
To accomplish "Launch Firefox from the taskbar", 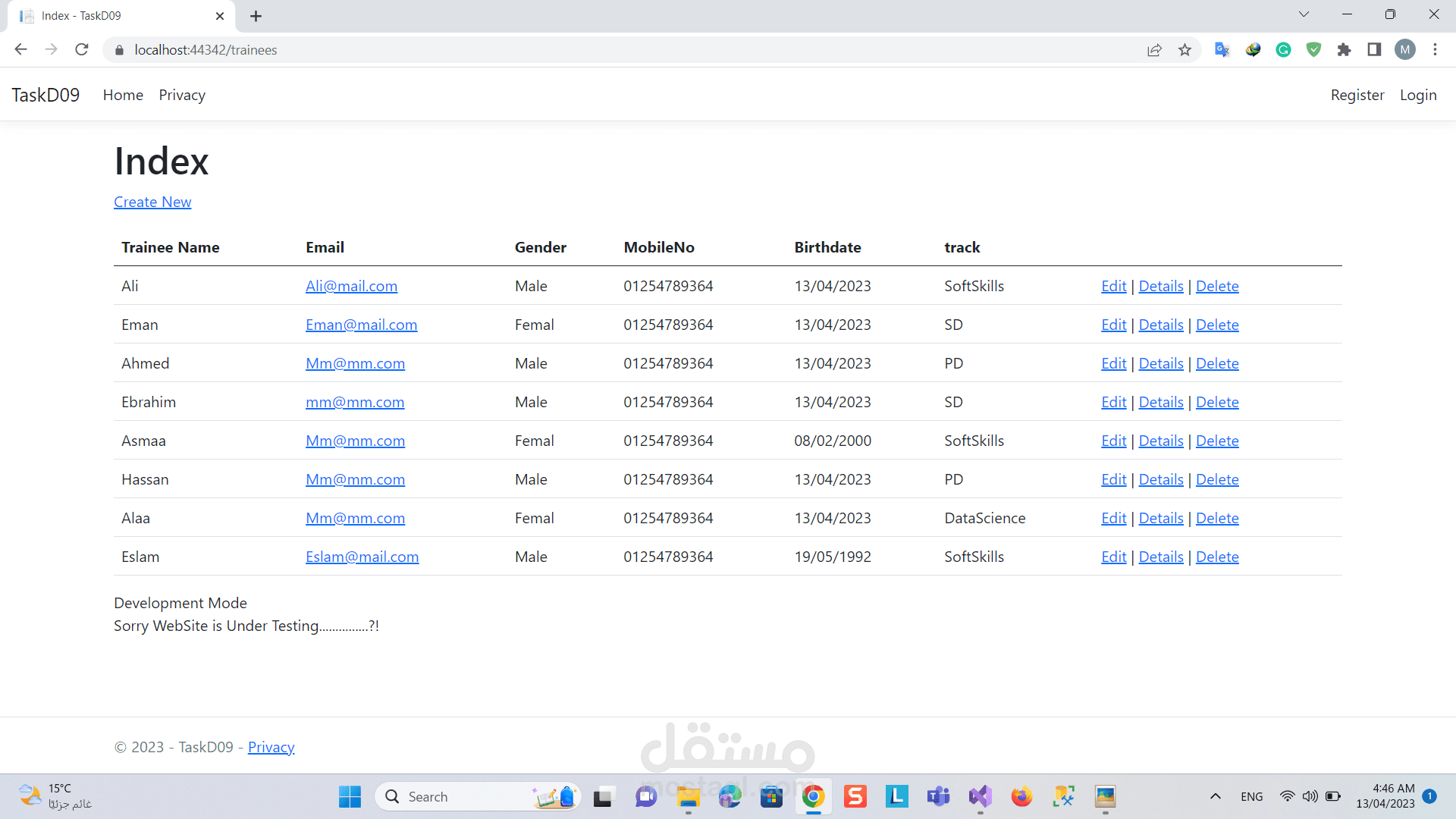I will tap(1022, 797).
